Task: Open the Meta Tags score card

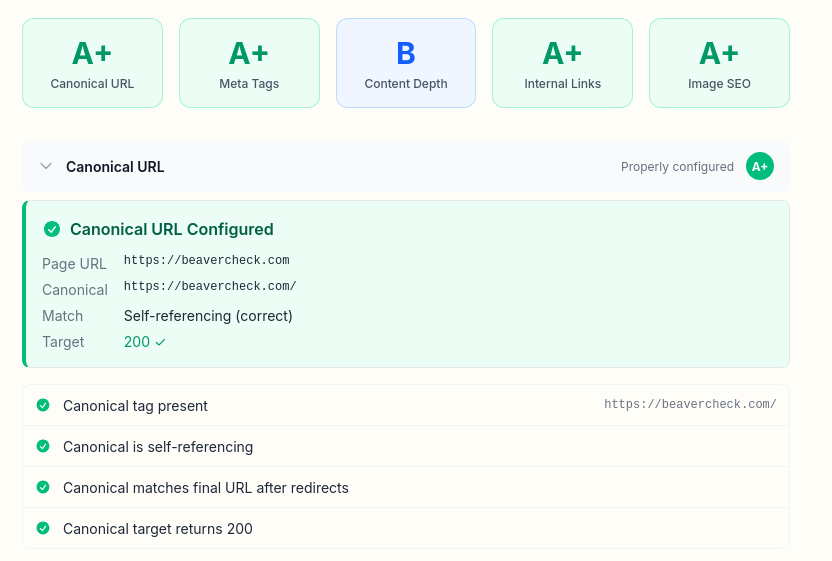Action: (x=249, y=63)
